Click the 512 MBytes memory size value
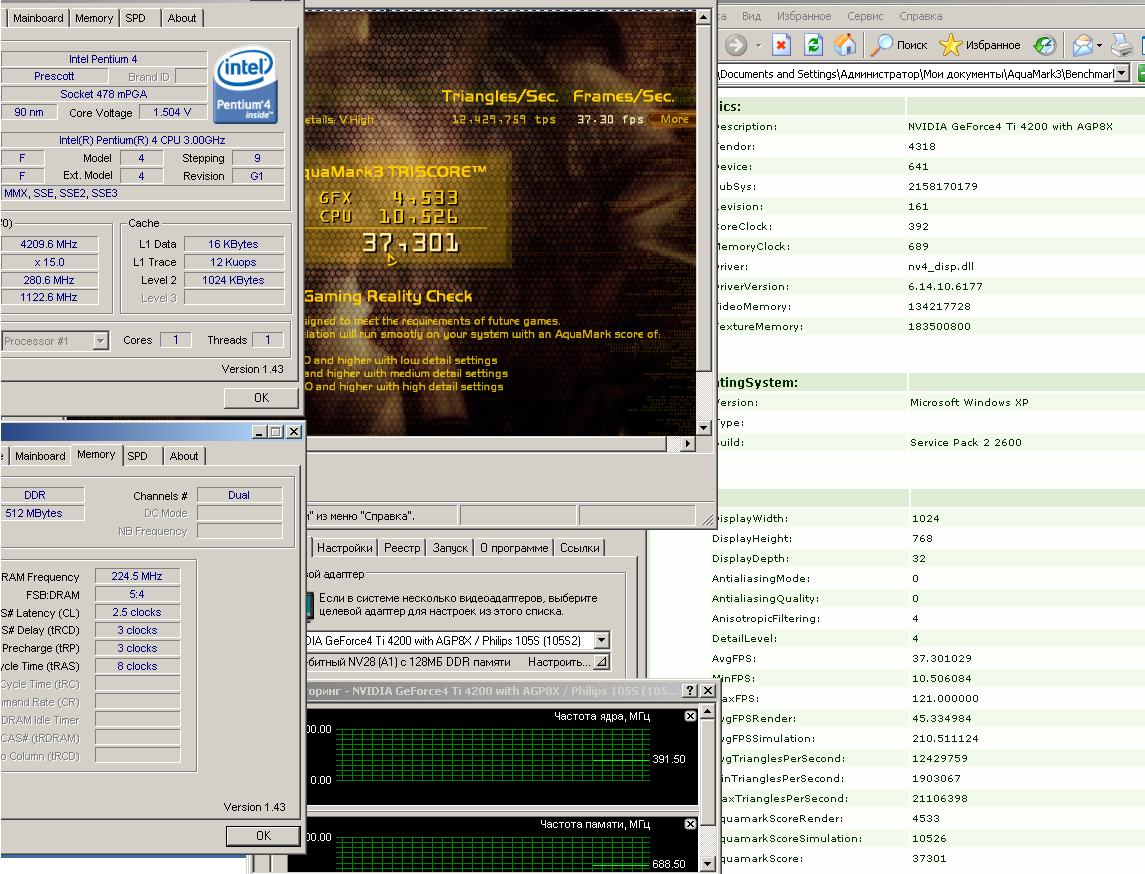Screen dimensions: 1145x874 click(42, 513)
